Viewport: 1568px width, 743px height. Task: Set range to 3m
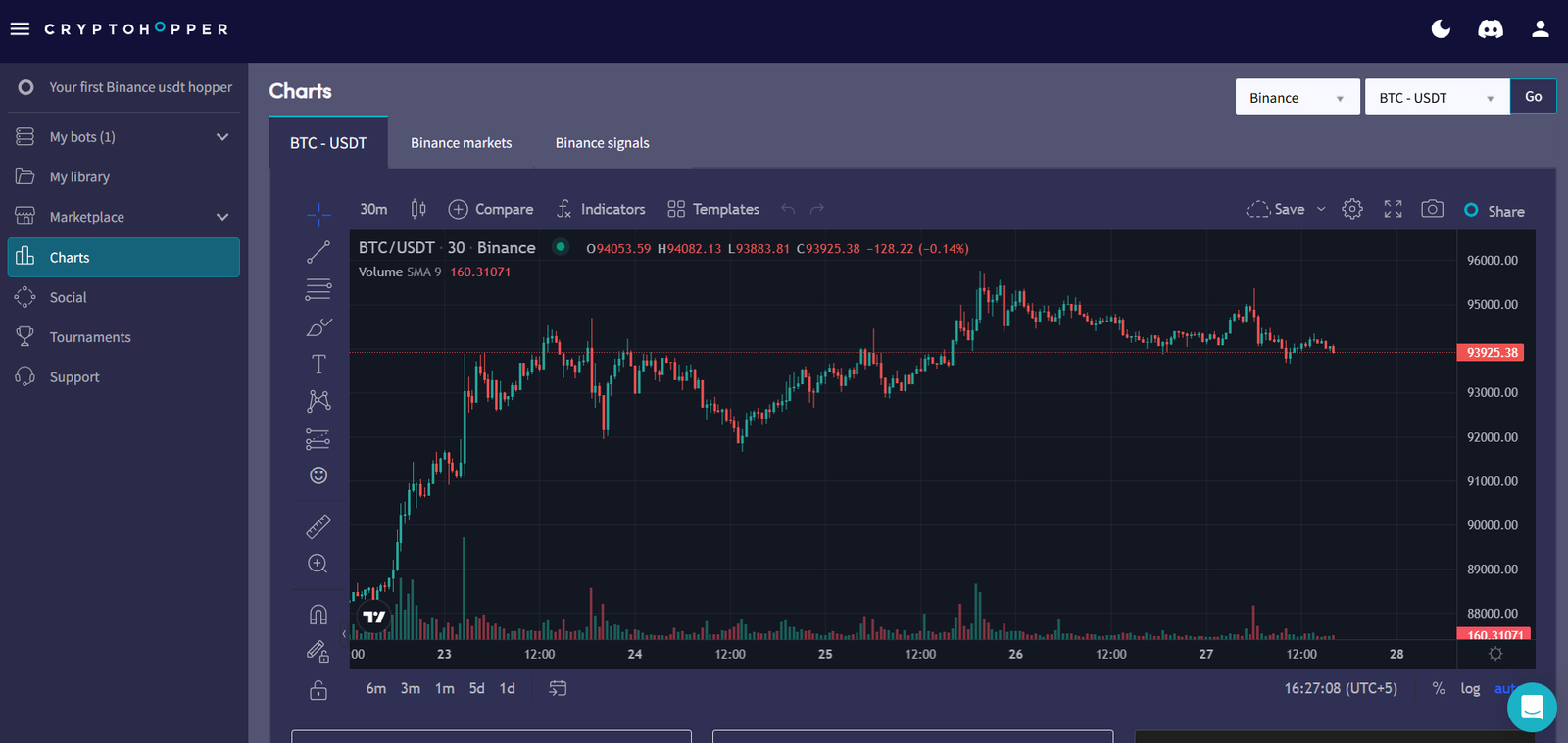[x=411, y=688]
